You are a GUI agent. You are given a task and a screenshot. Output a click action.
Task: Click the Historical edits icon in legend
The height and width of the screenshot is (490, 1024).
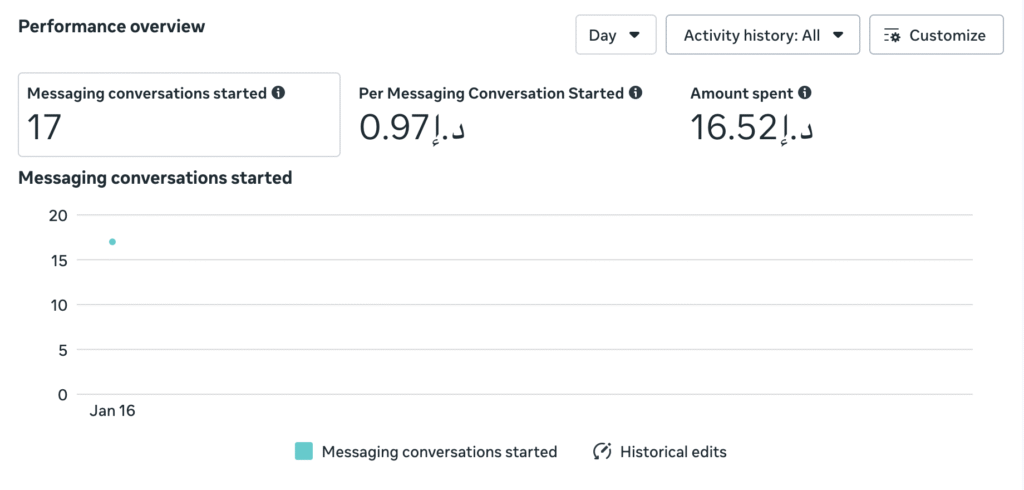tap(602, 452)
